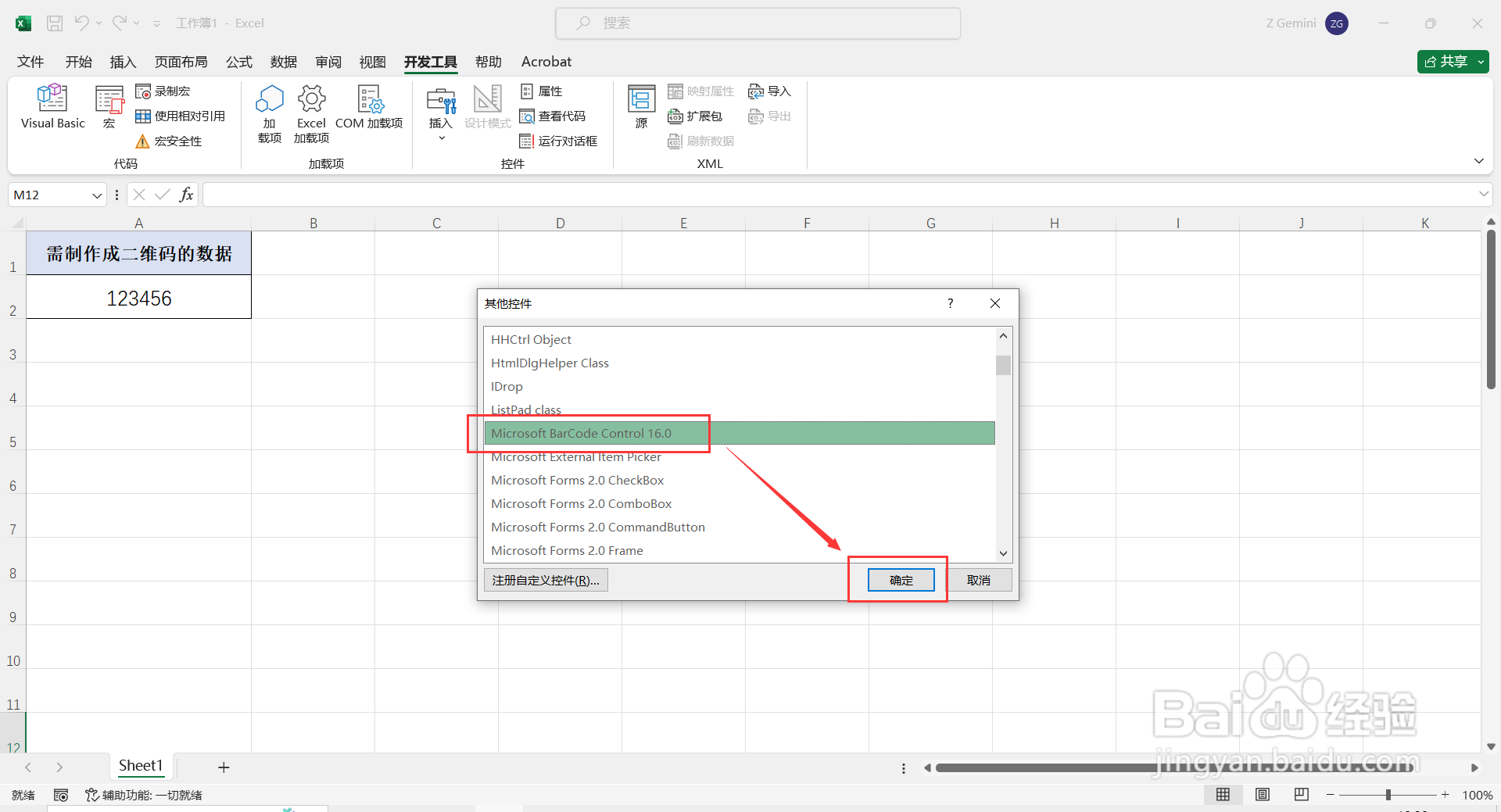Switch to the Review (审阅) tab

point(328,62)
